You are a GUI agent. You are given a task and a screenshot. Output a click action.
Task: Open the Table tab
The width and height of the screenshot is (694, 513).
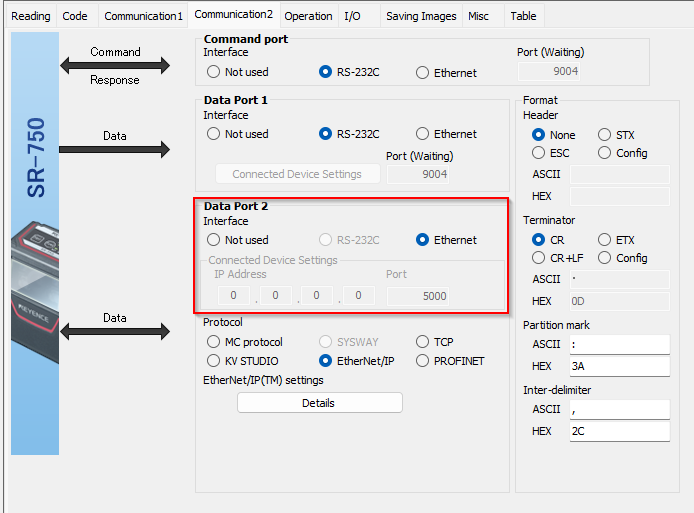click(523, 16)
